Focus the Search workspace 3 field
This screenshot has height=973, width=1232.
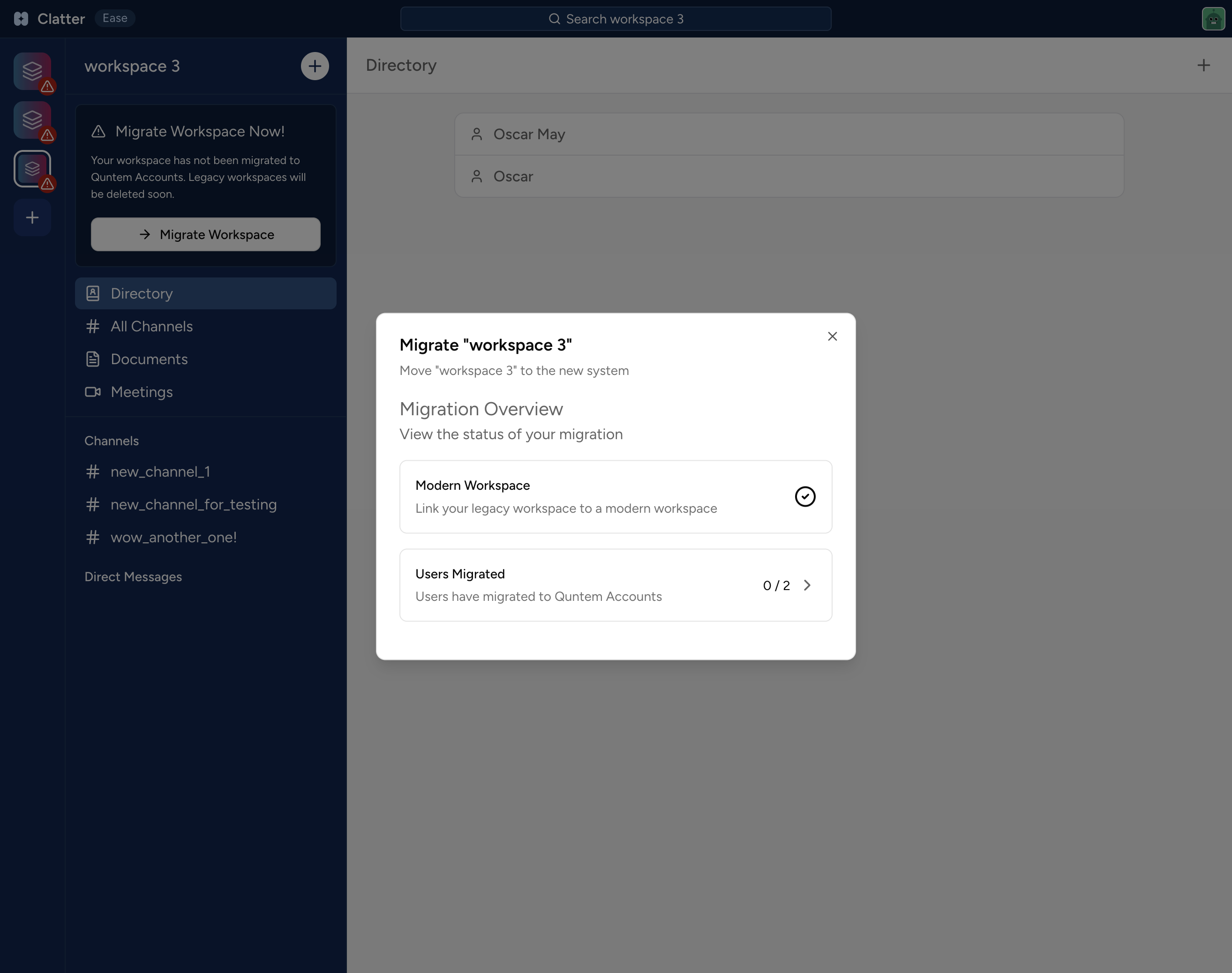click(x=616, y=19)
